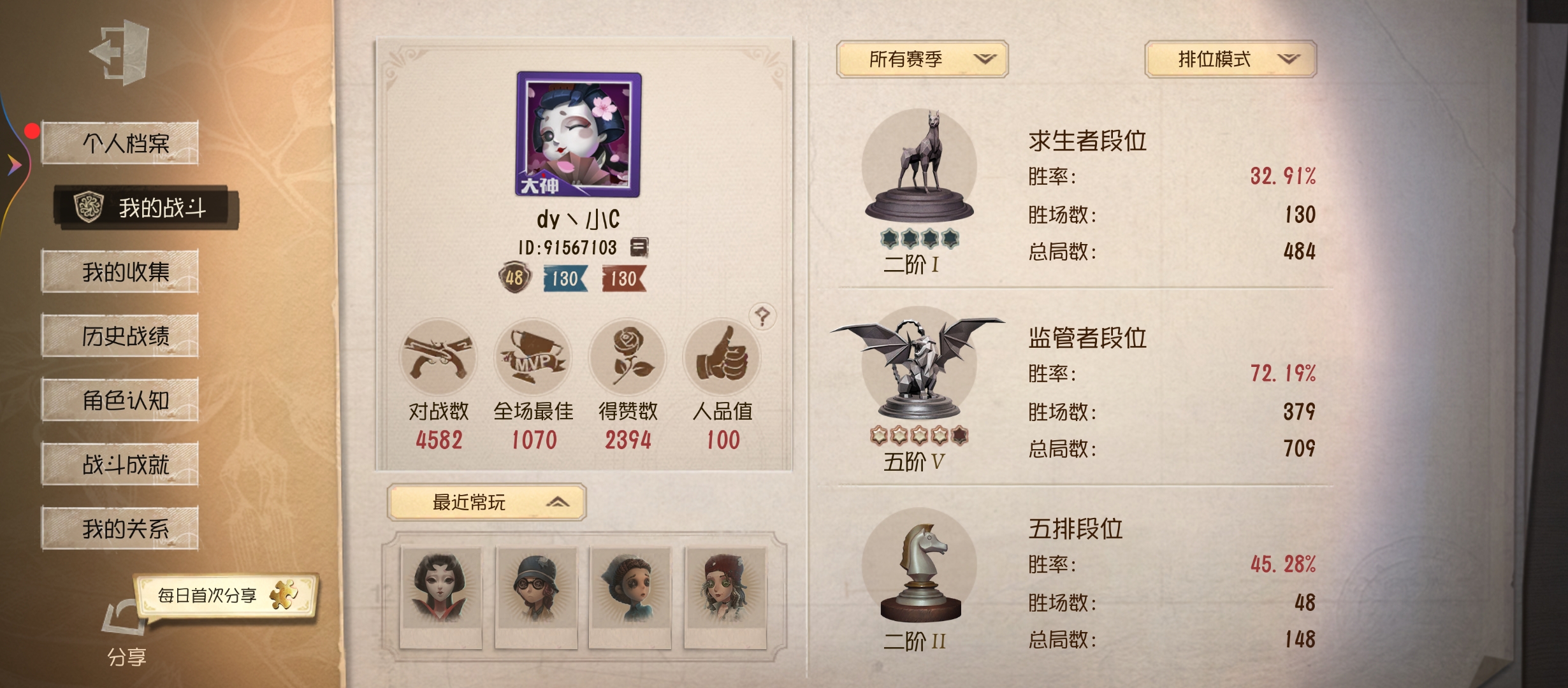Select the first recently played character portrait

click(x=440, y=598)
